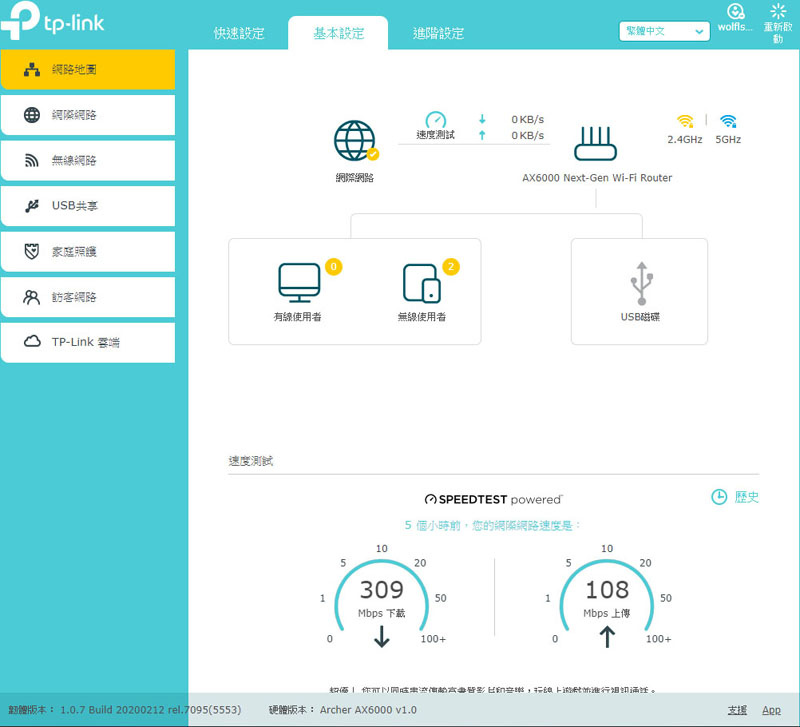Open speed test history clock icon
Image resolution: width=800 pixels, height=727 pixels.
click(x=719, y=496)
